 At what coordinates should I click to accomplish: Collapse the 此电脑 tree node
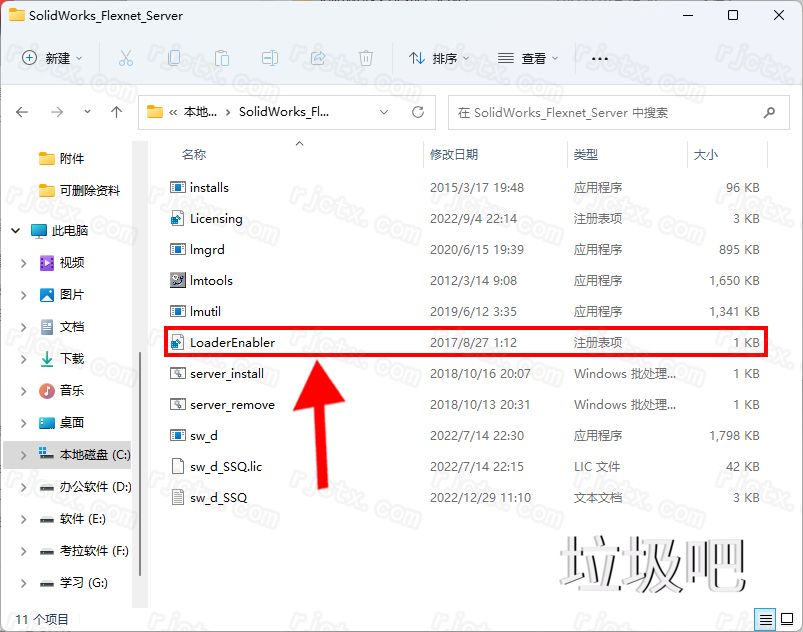click(14, 229)
